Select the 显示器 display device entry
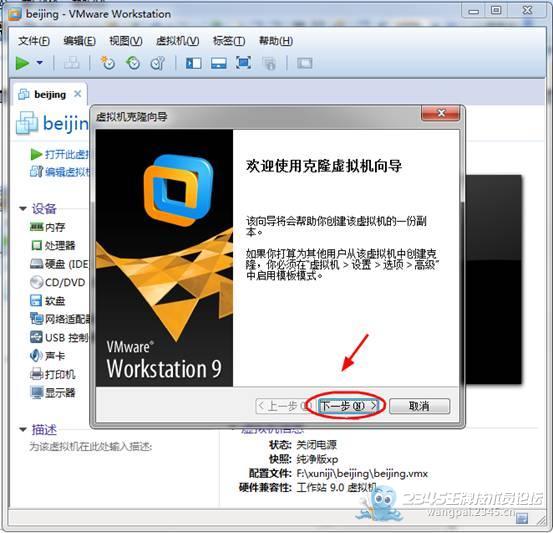 [x=53, y=393]
